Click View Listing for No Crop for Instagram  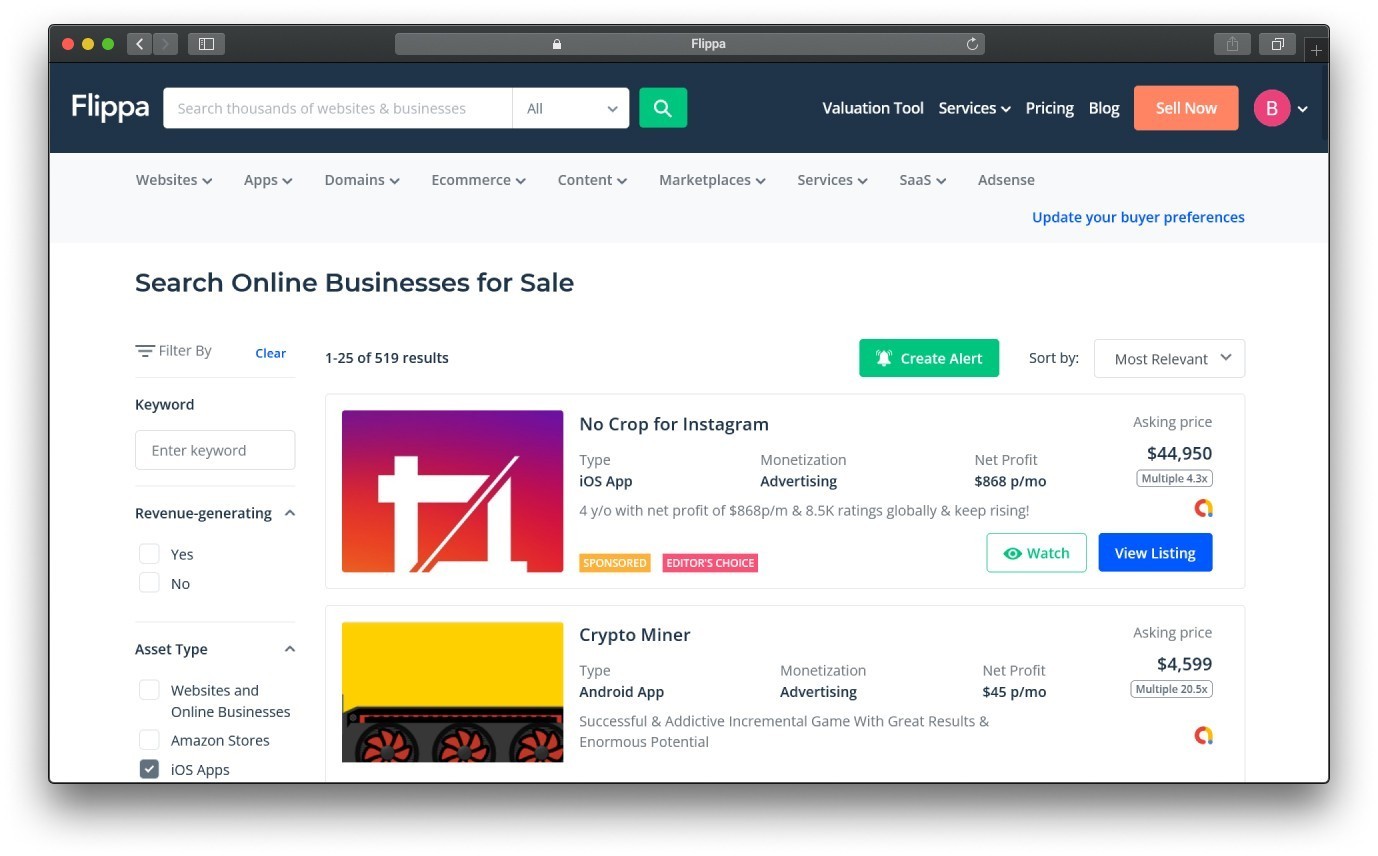point(1155,553)
